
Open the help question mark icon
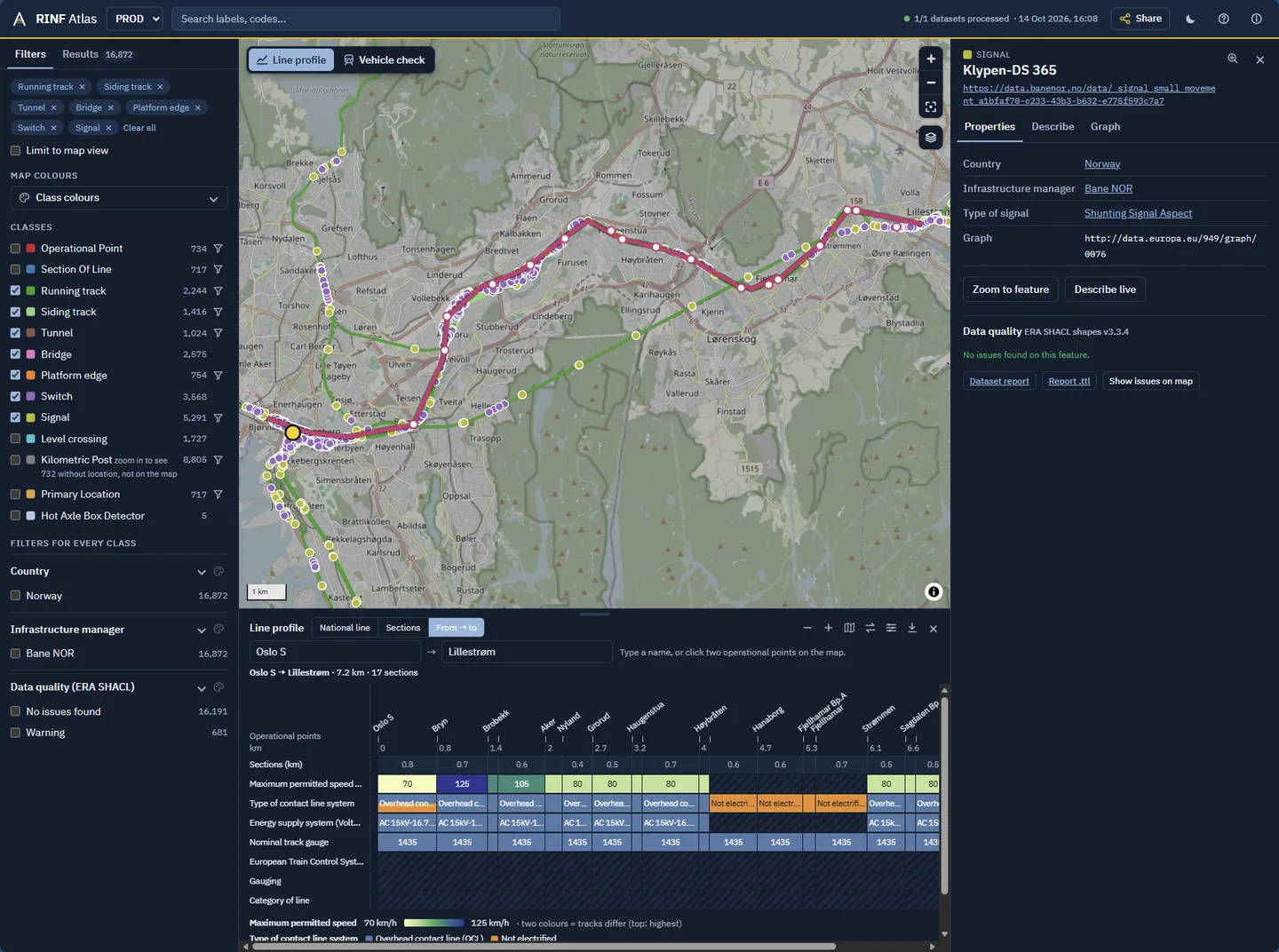(1223, 19)
